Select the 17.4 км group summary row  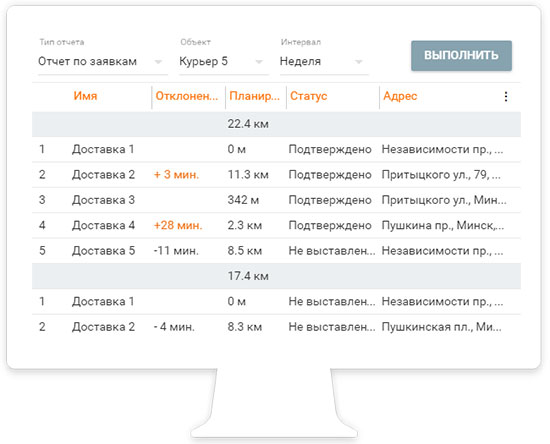coord(276,276)
